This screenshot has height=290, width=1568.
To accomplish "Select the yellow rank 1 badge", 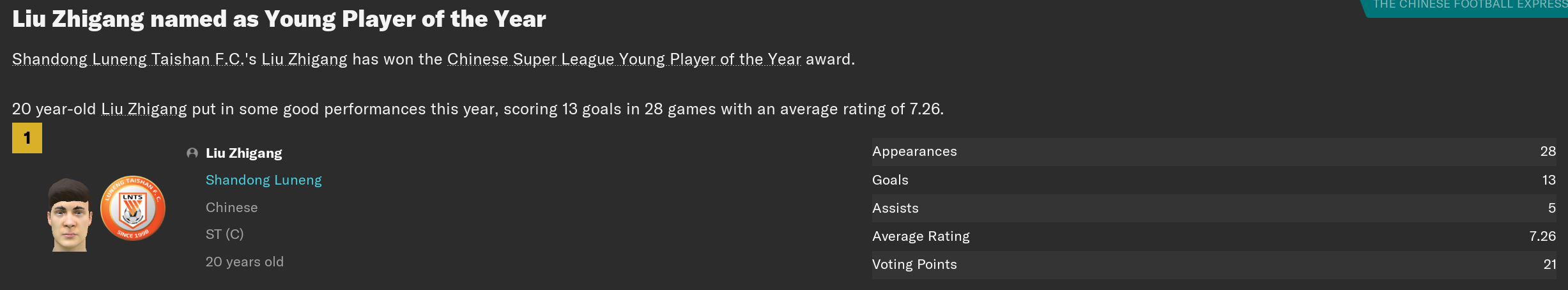I will tap(27, 138).
